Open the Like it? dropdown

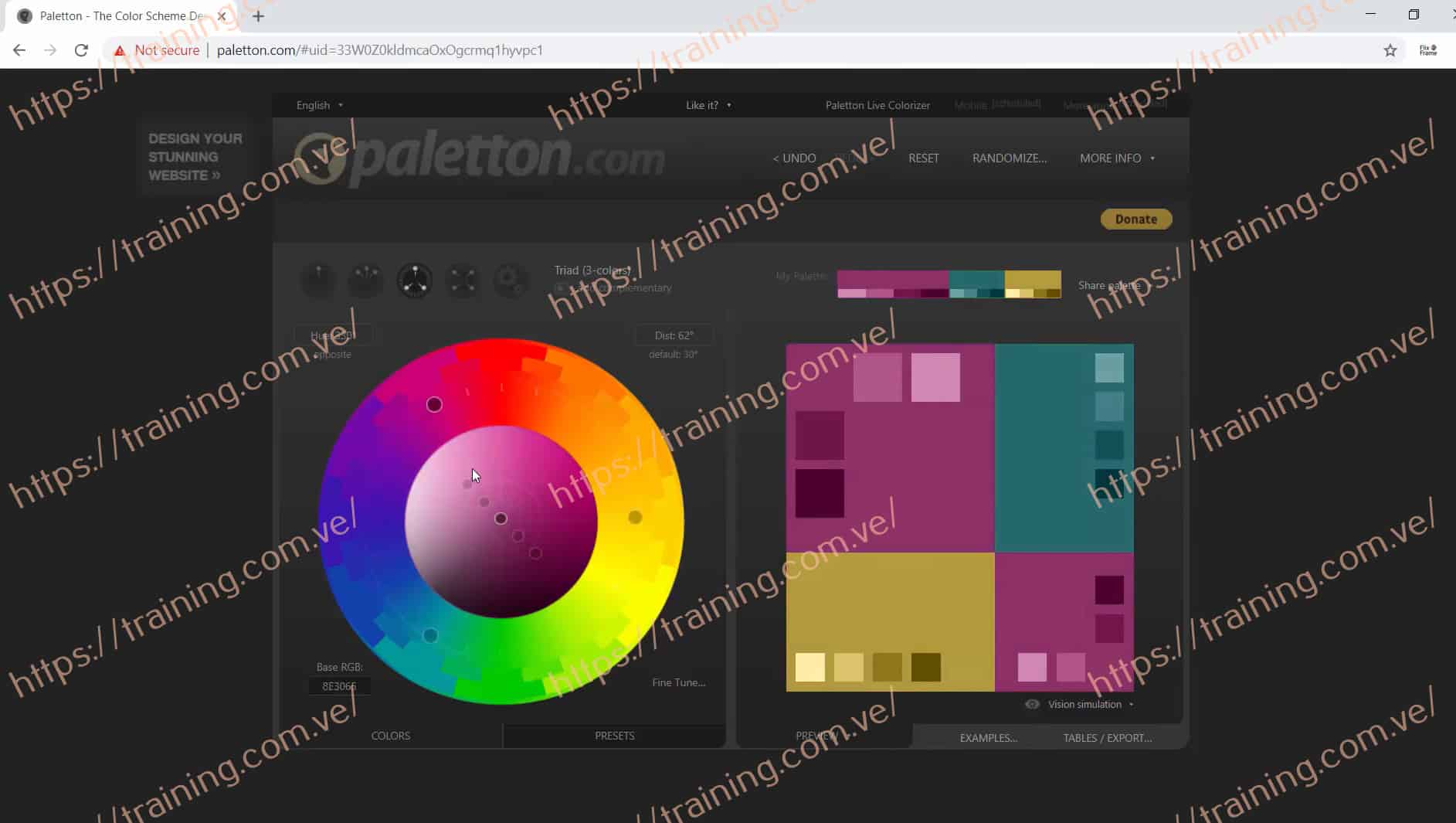(x=708, y=105)
